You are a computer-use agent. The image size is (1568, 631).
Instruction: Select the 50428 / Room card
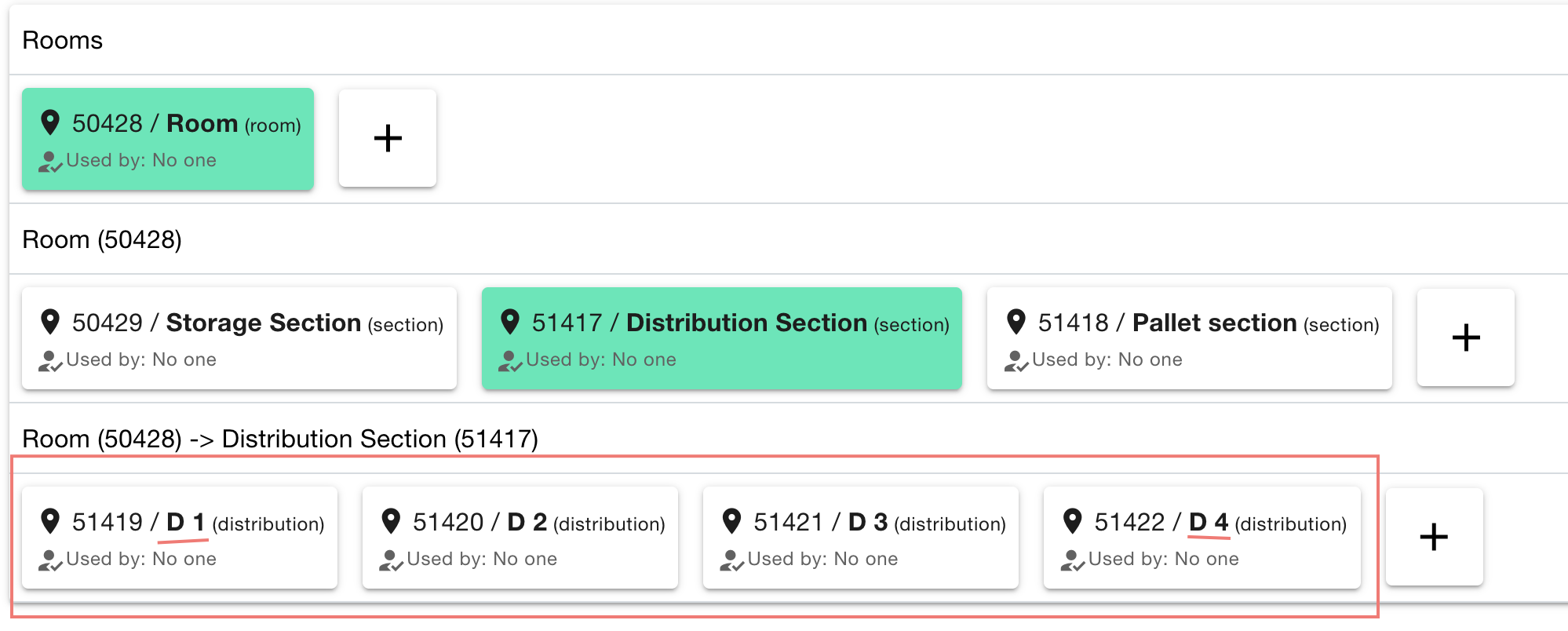pos(168,139)
